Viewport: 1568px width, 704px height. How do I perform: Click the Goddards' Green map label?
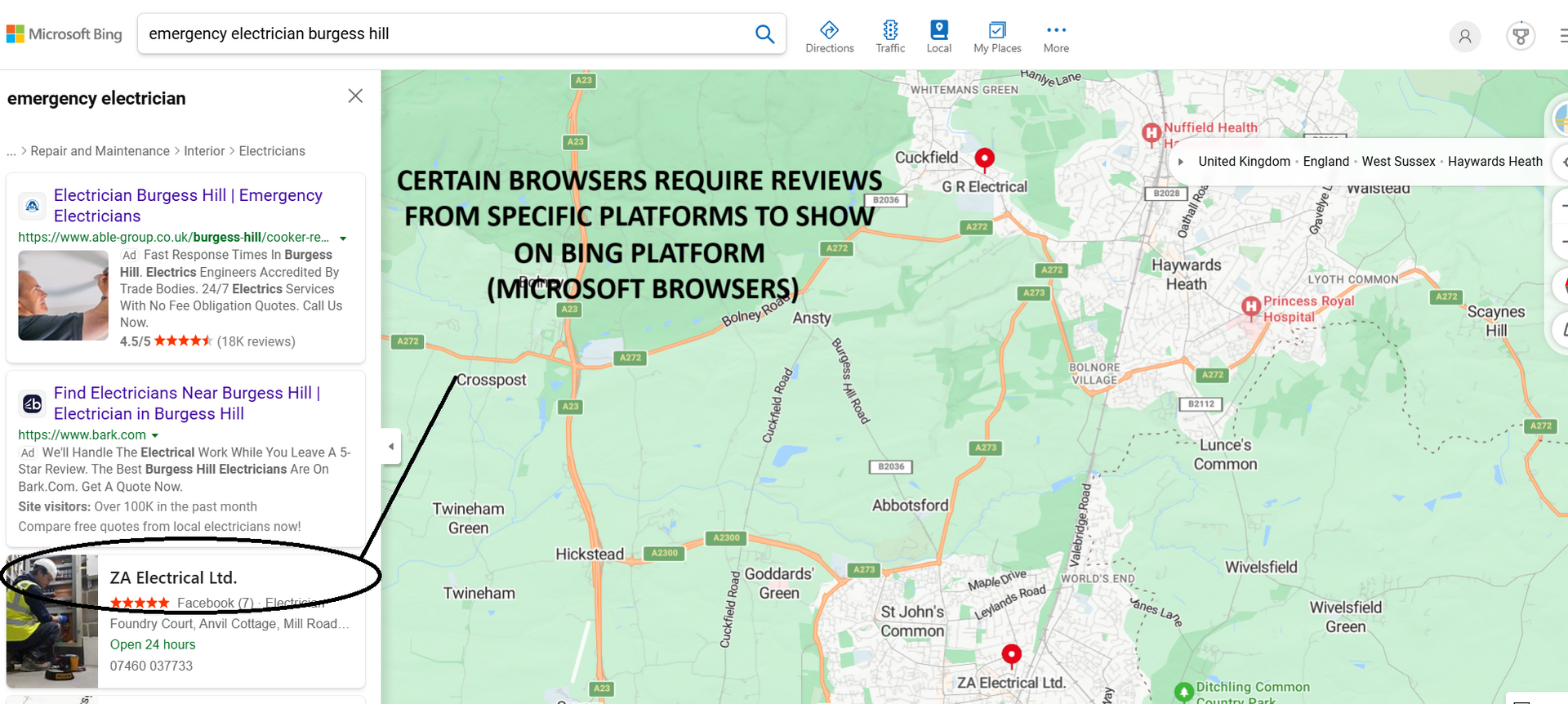779,584
